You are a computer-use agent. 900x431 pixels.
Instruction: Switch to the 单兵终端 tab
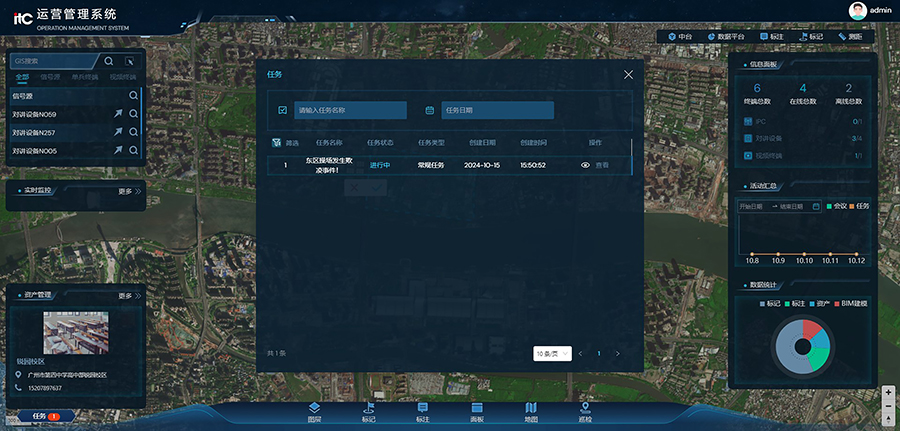(84, 77)
